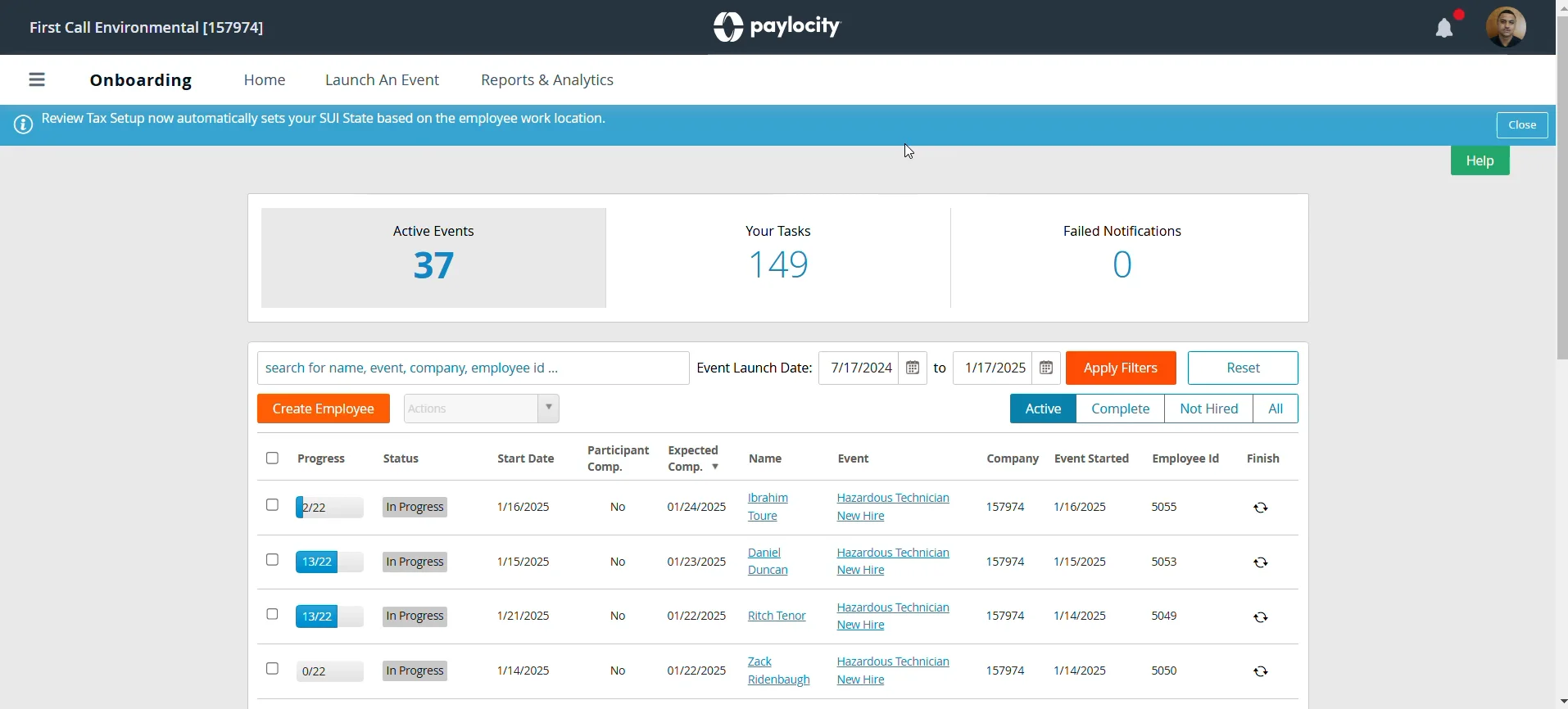Click the page vertical scrollbar
This screenshot has width=1568, height=709.
(x=1561, y=188)
